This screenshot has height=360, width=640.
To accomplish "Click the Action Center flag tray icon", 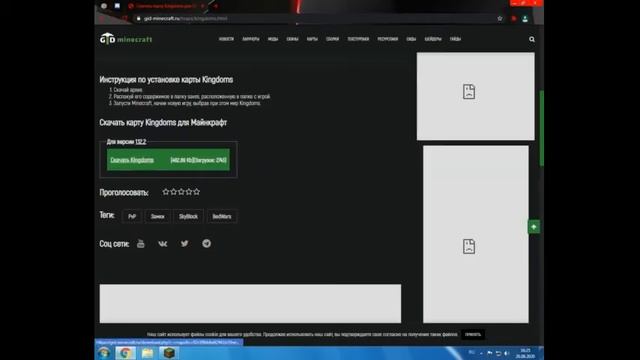I will click(490, 353).
